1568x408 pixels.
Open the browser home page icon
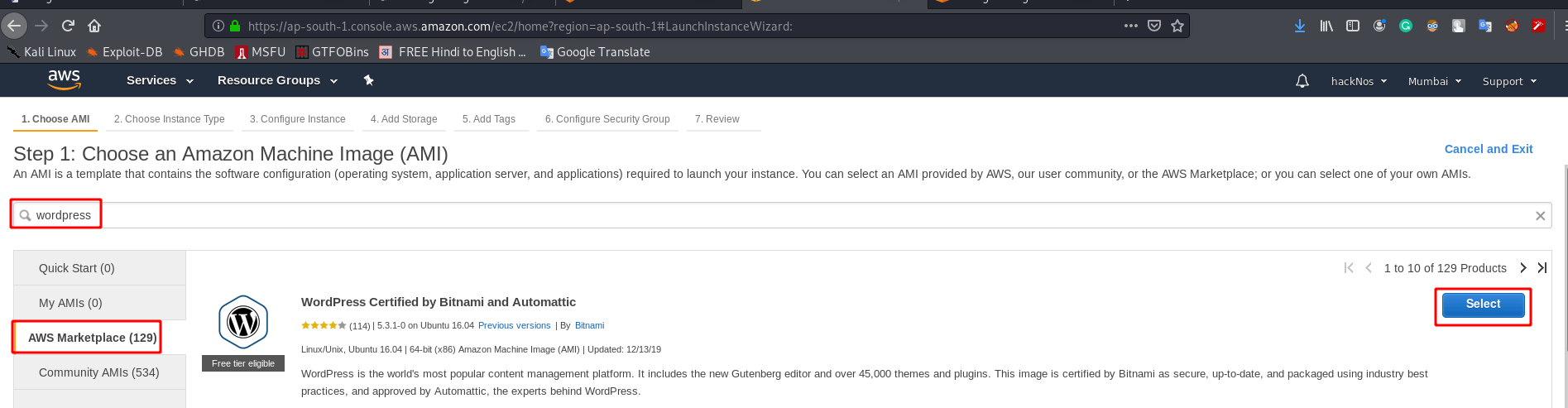94,26
